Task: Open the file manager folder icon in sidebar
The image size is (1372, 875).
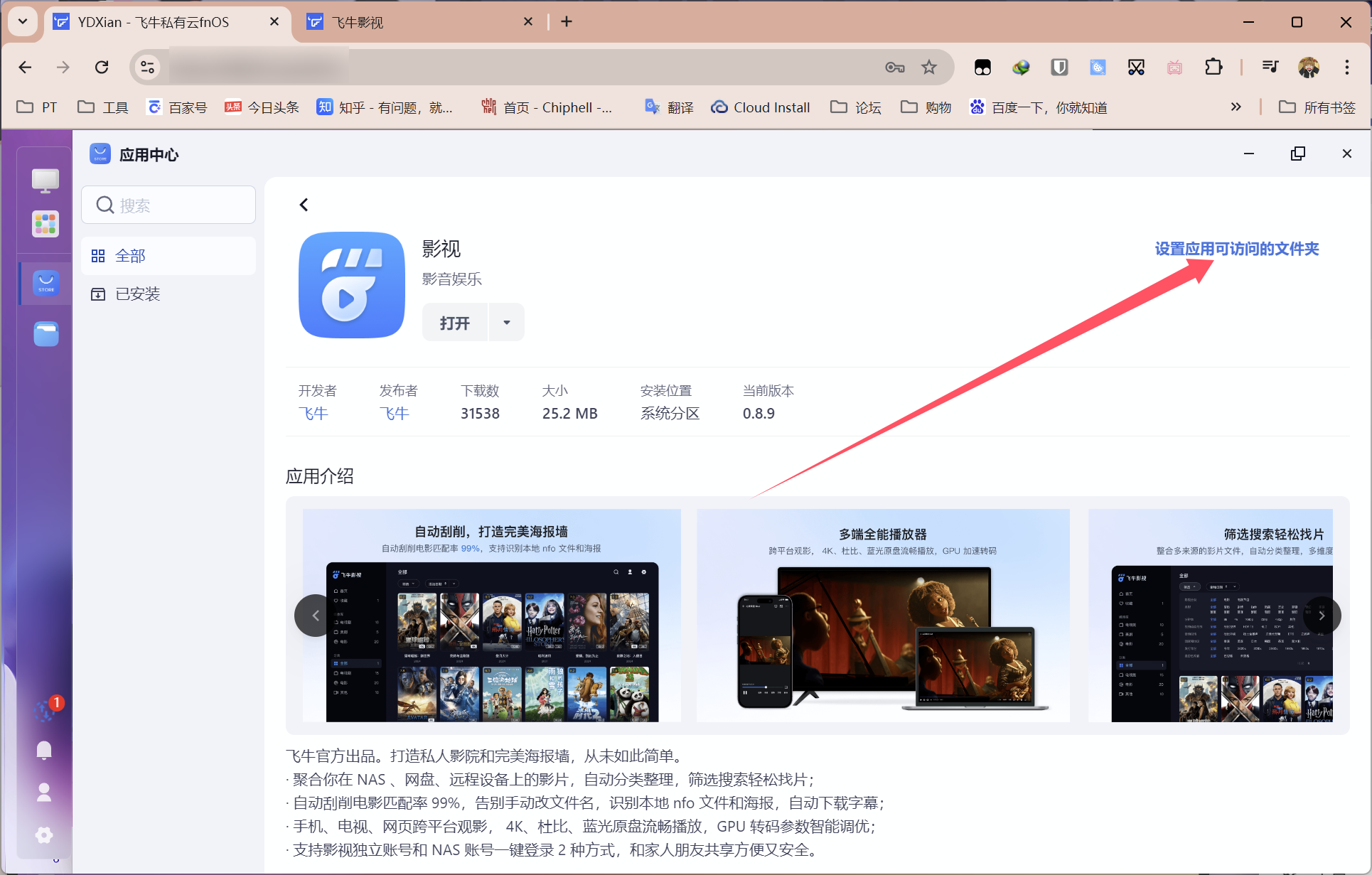Action: (x=46, y=334)
